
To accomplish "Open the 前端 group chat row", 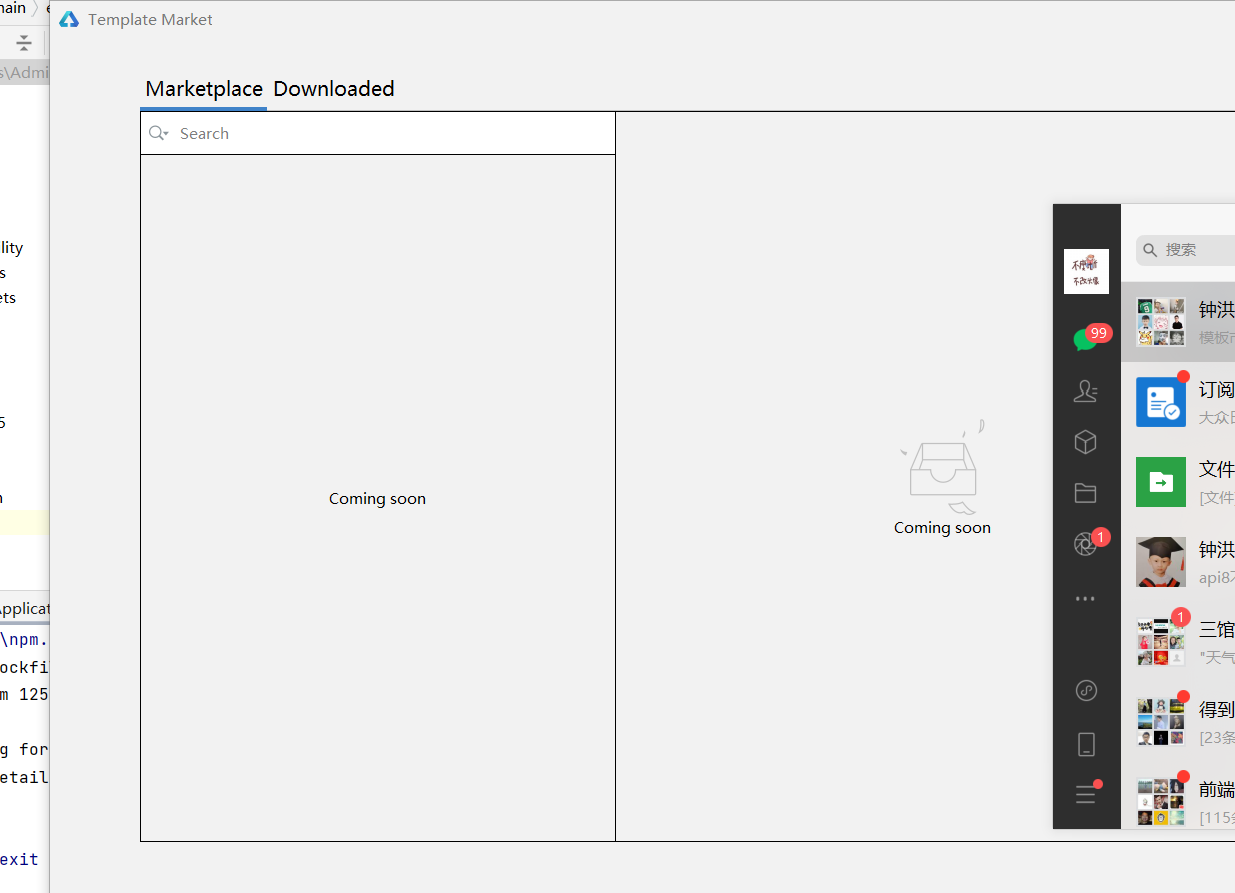I will pyautogui.click(x=1178, y=795).
